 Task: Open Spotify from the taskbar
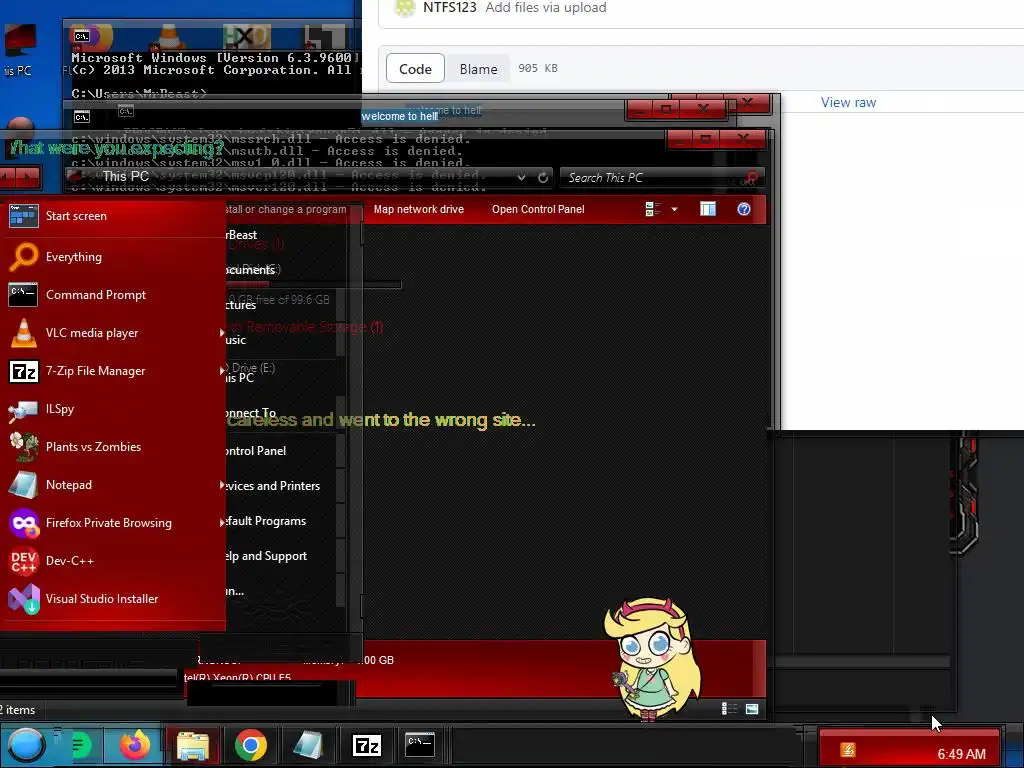pos(81,745)
